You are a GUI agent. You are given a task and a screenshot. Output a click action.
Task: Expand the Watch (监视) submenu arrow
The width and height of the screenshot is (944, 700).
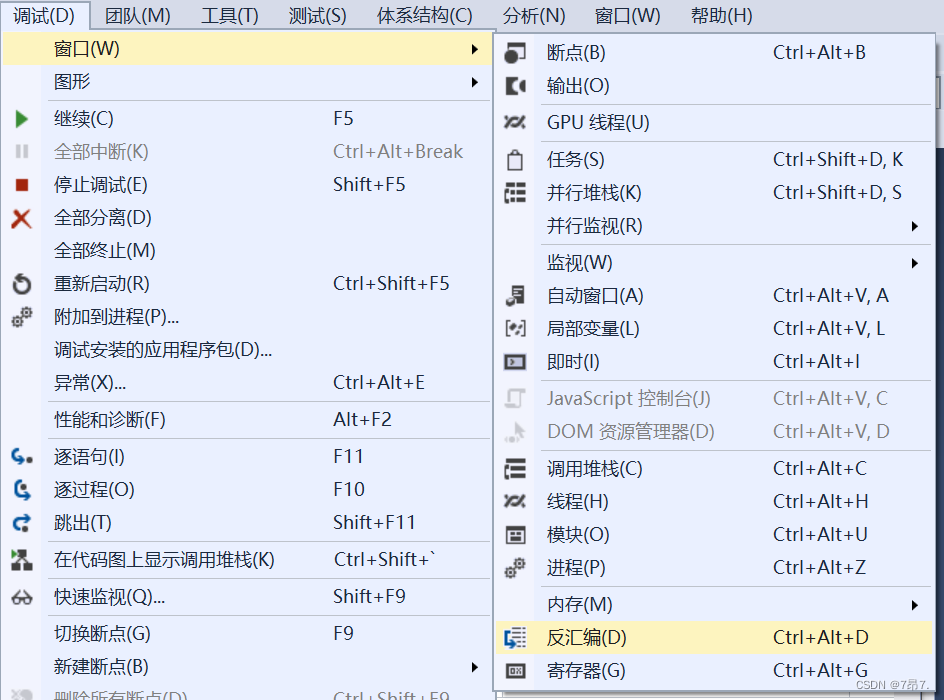pos(914,263)
